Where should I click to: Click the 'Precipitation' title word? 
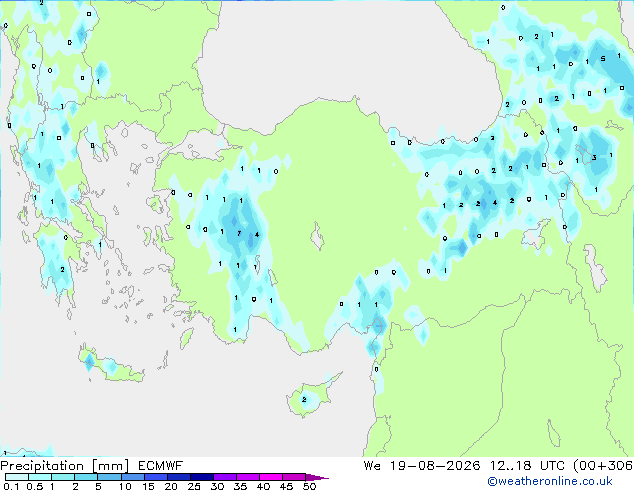coord(42,466)
